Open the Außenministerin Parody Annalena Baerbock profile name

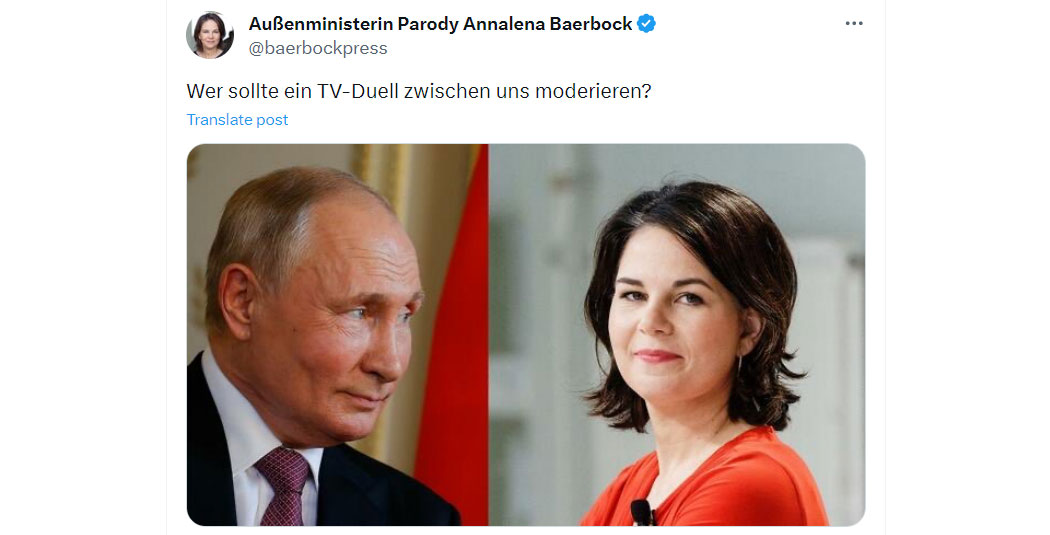[x=441, y=24]
